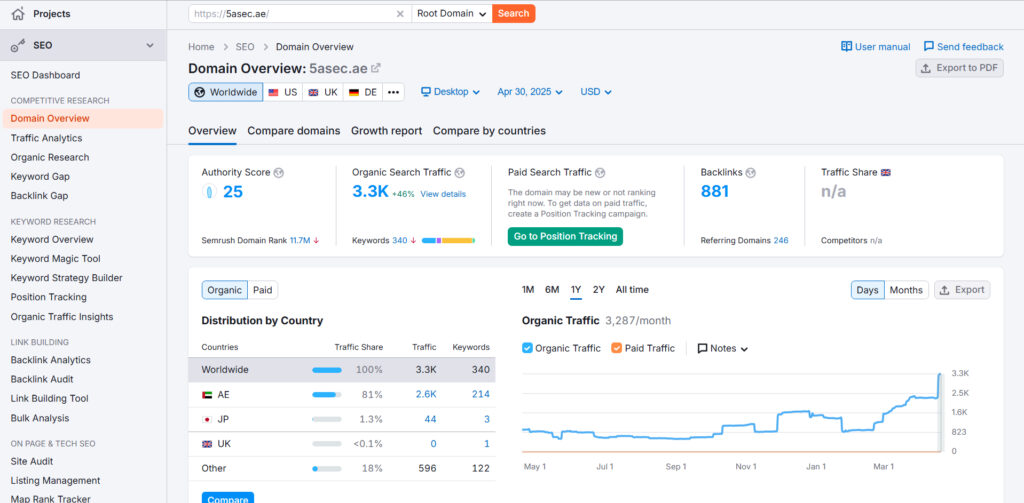Click the Paid Search Traffic info icon
Image resolution: width=1024 pixels, height=503 pixels.
(x=600, y=172)
